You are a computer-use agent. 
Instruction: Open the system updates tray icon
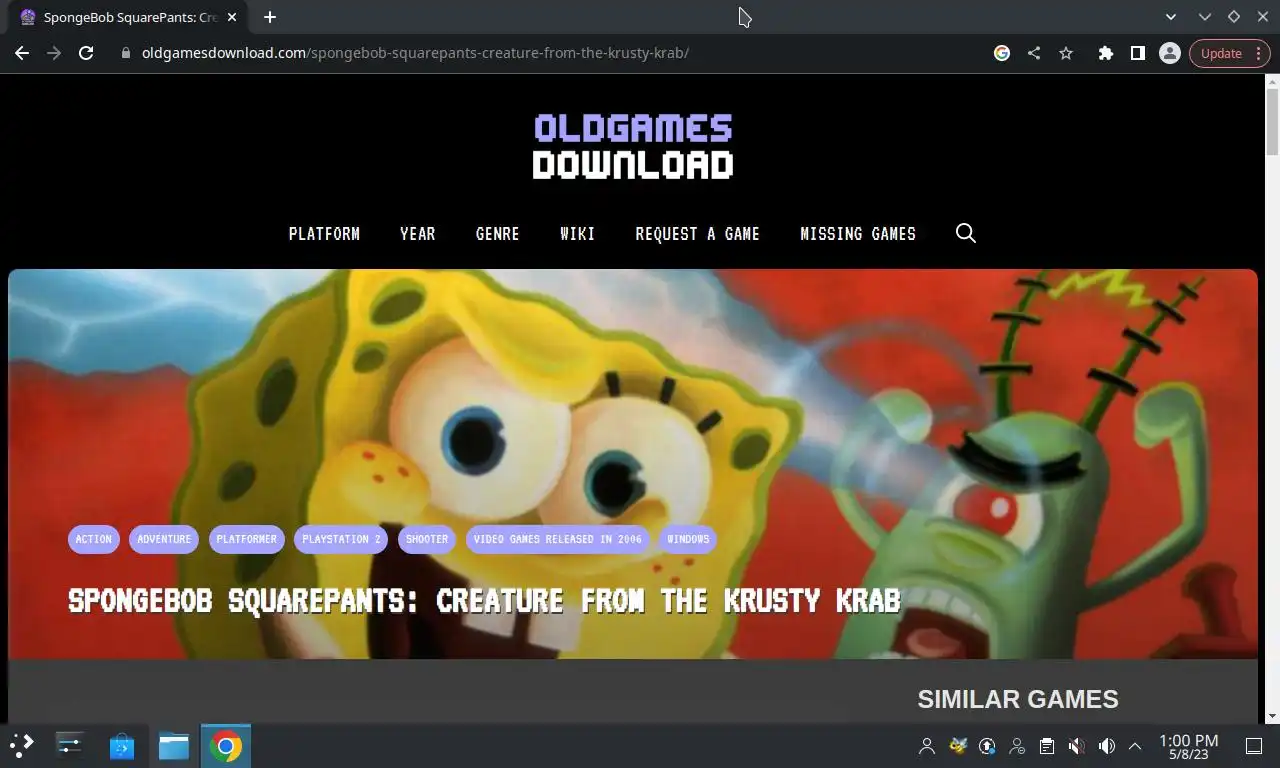pos(987,746)
